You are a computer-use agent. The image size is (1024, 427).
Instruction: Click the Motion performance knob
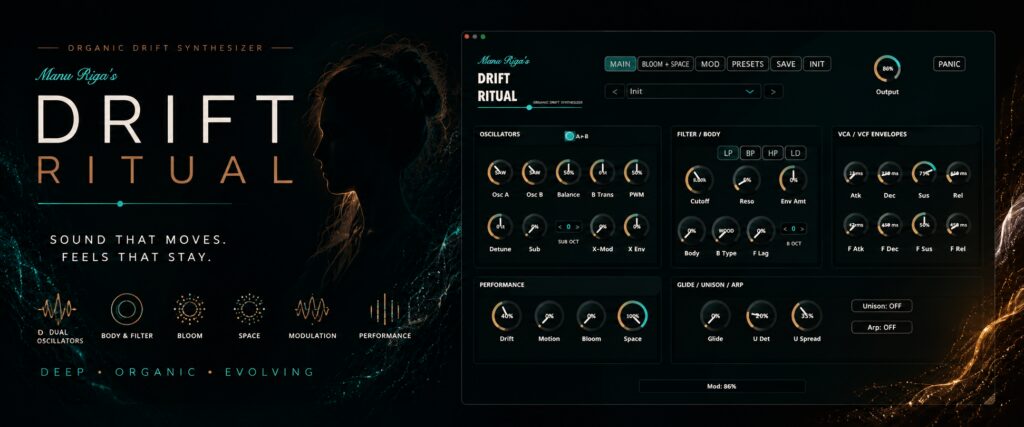click(549, 316)
